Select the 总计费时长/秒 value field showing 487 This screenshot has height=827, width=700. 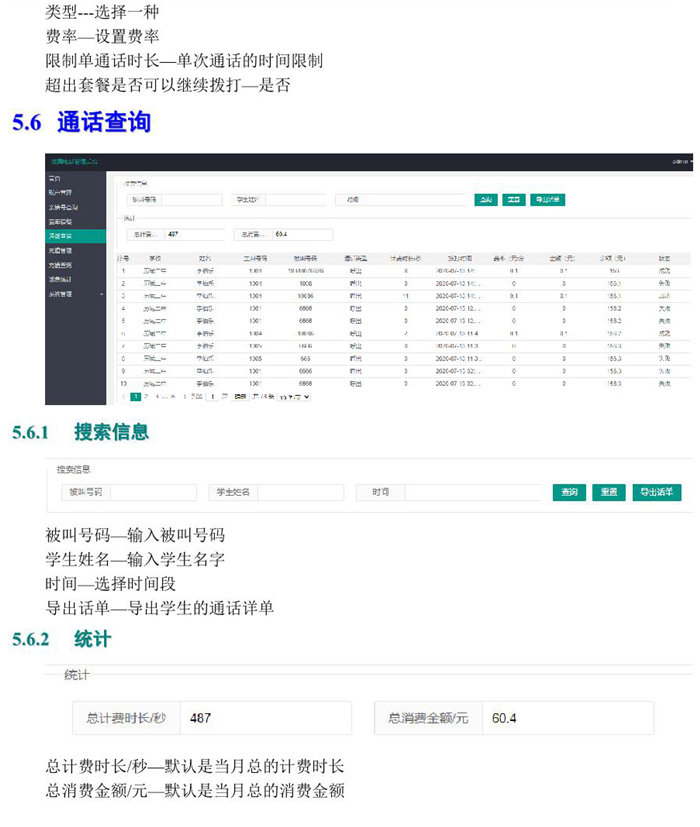coord(264,718)
